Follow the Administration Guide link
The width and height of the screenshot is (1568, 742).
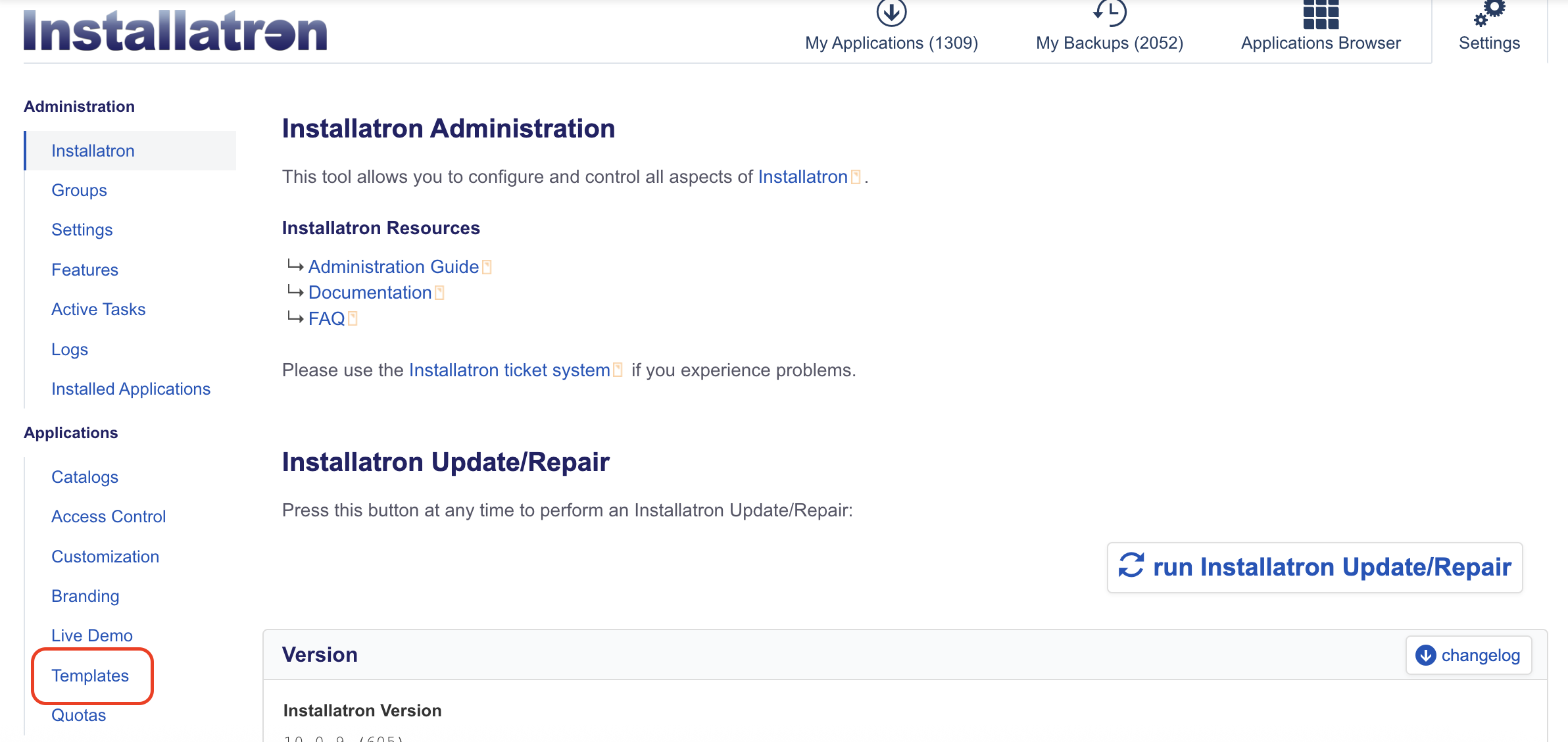click(x=393, y=266)
